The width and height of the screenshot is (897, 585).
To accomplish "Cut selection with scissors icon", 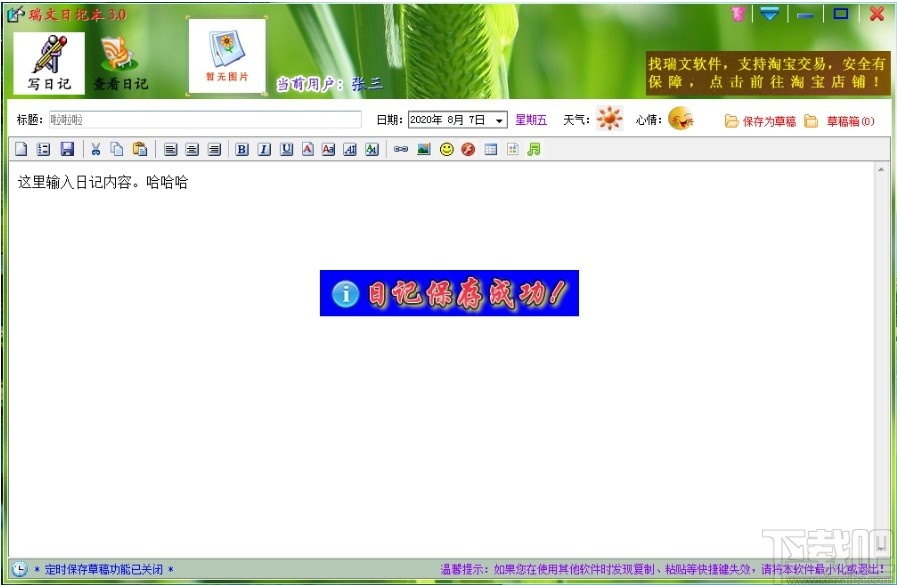I will click(x=96, y=149).
